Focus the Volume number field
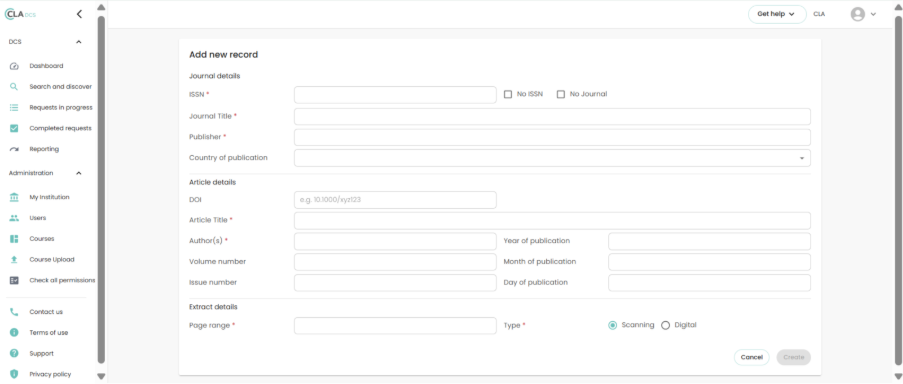 395,262
